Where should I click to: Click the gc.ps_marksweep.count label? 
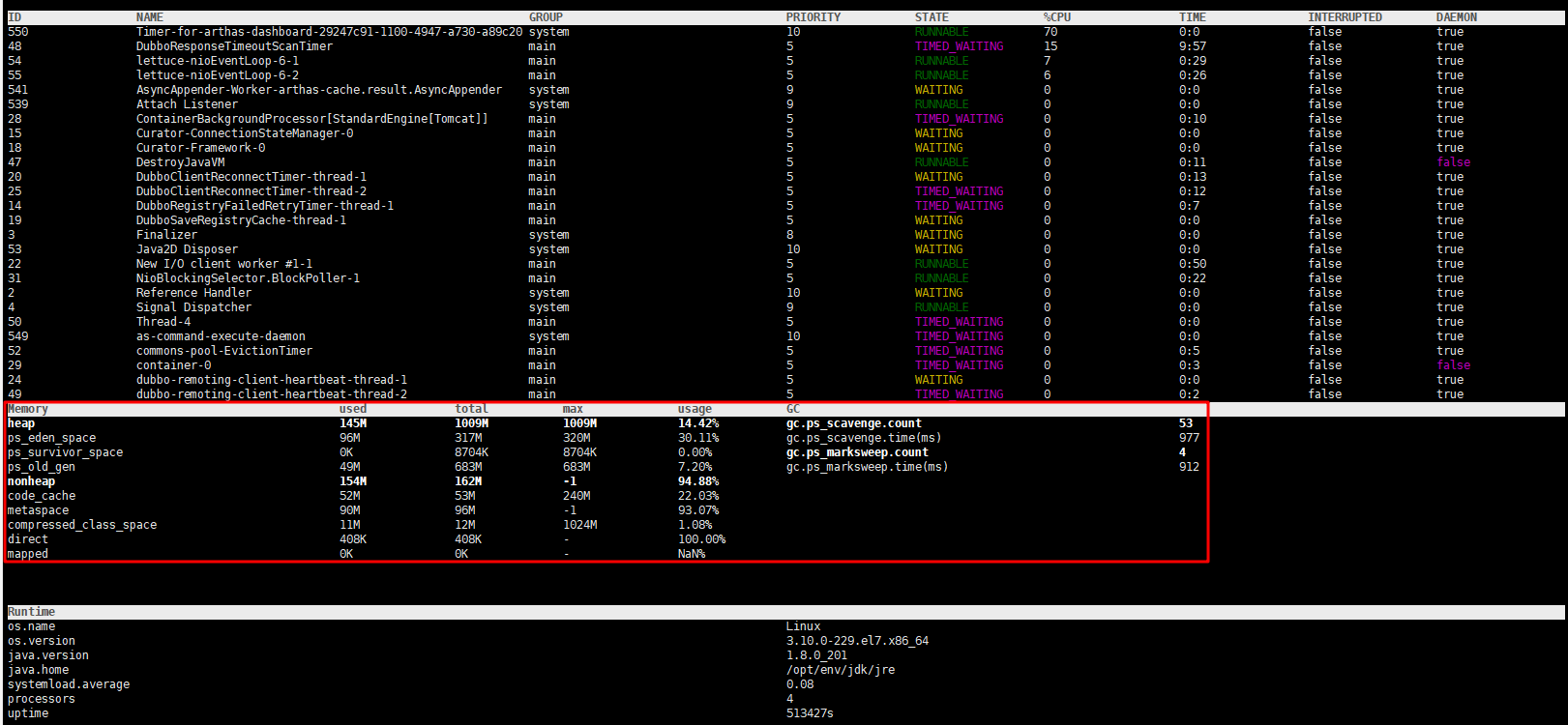pos(857,452)
